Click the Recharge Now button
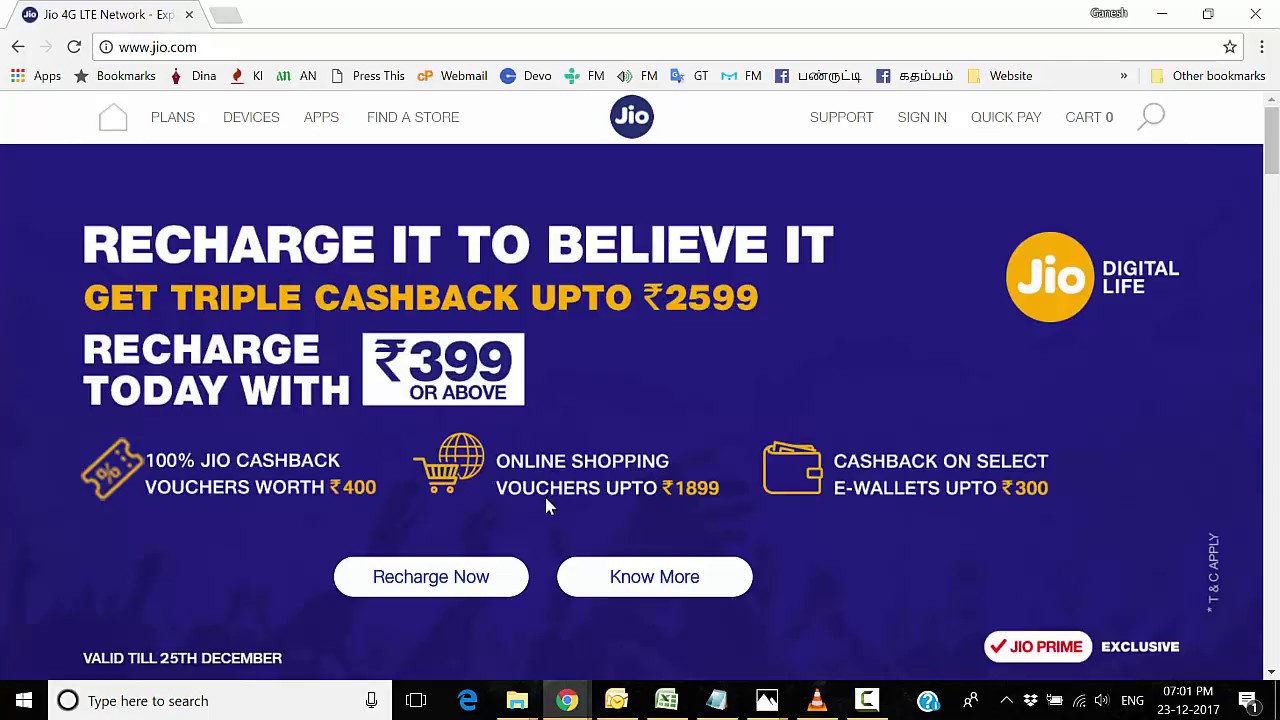Image resolution: width=1280 pixels, height=720 pixels. pyautogui.click(x=431, y=577)
